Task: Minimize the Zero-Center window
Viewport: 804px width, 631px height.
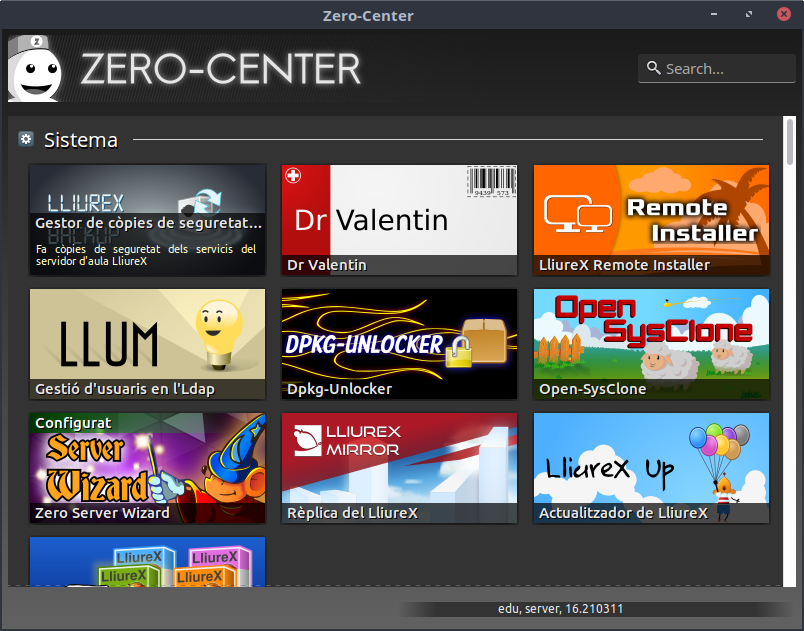Action: (714, 14)
